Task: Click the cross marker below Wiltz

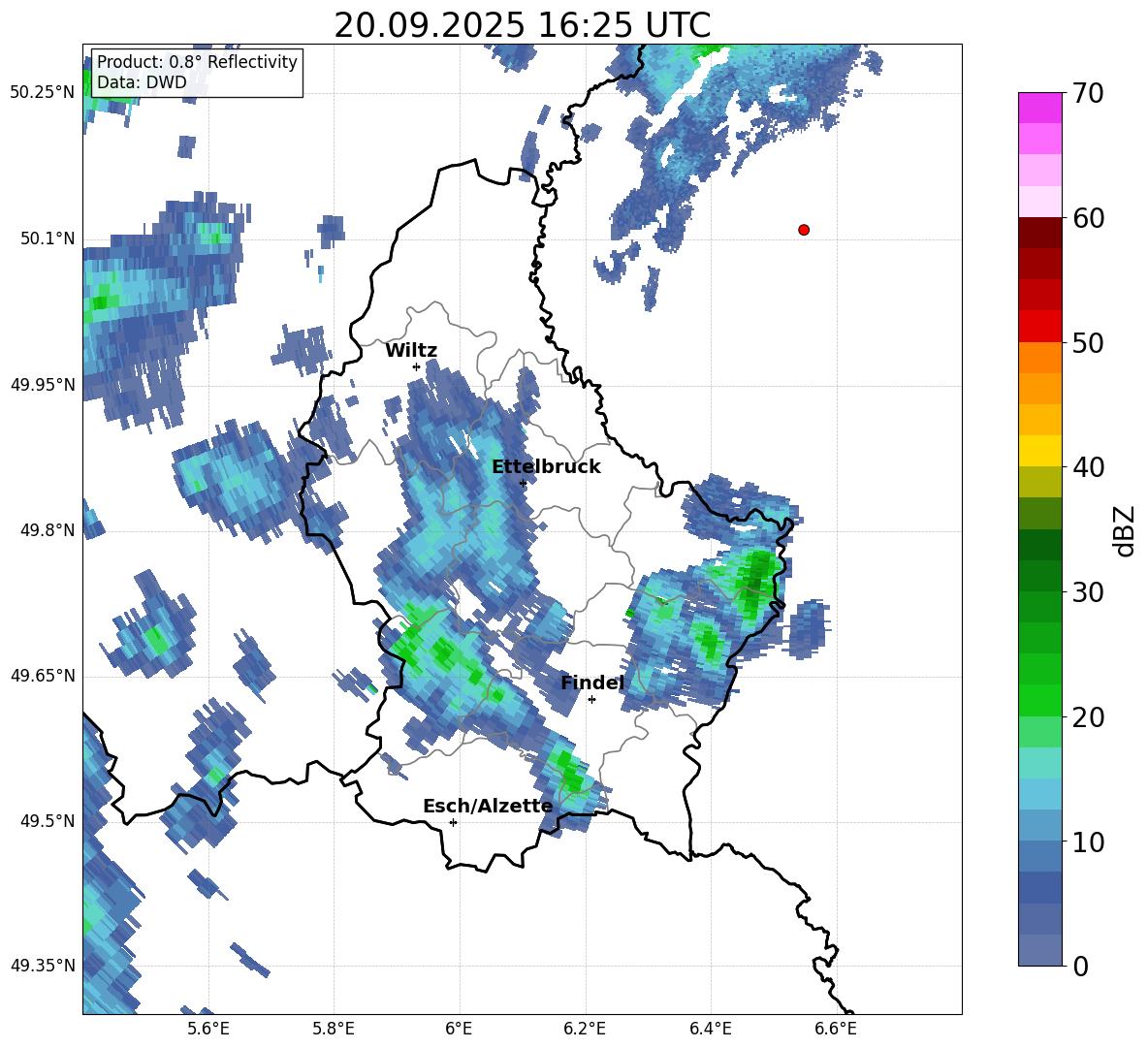Action: (x=417, y=366)
